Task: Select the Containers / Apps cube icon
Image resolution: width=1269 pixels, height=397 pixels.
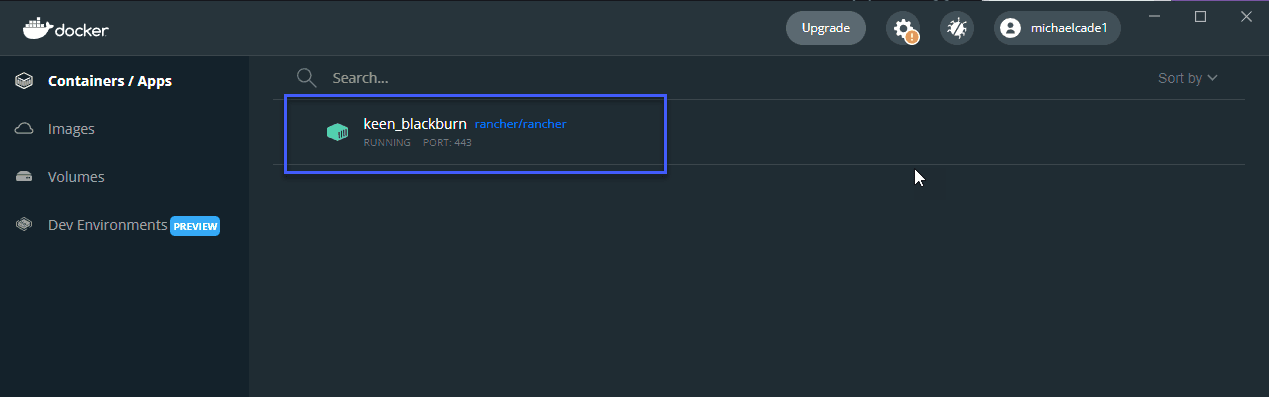Action: point(25,81)
